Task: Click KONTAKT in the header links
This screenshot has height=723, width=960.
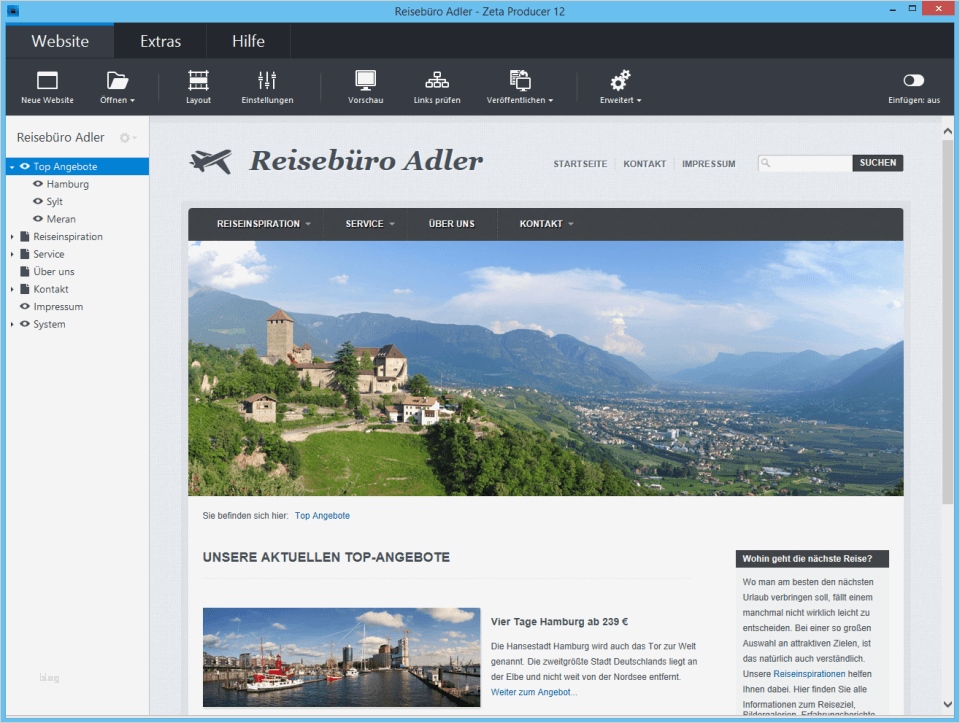Action: (644, 164)
